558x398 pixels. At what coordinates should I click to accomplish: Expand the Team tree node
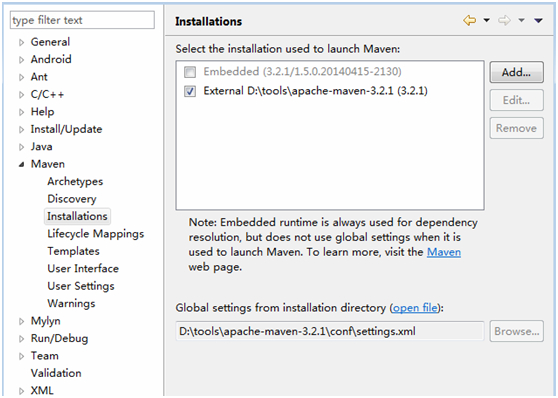point(21,356)
